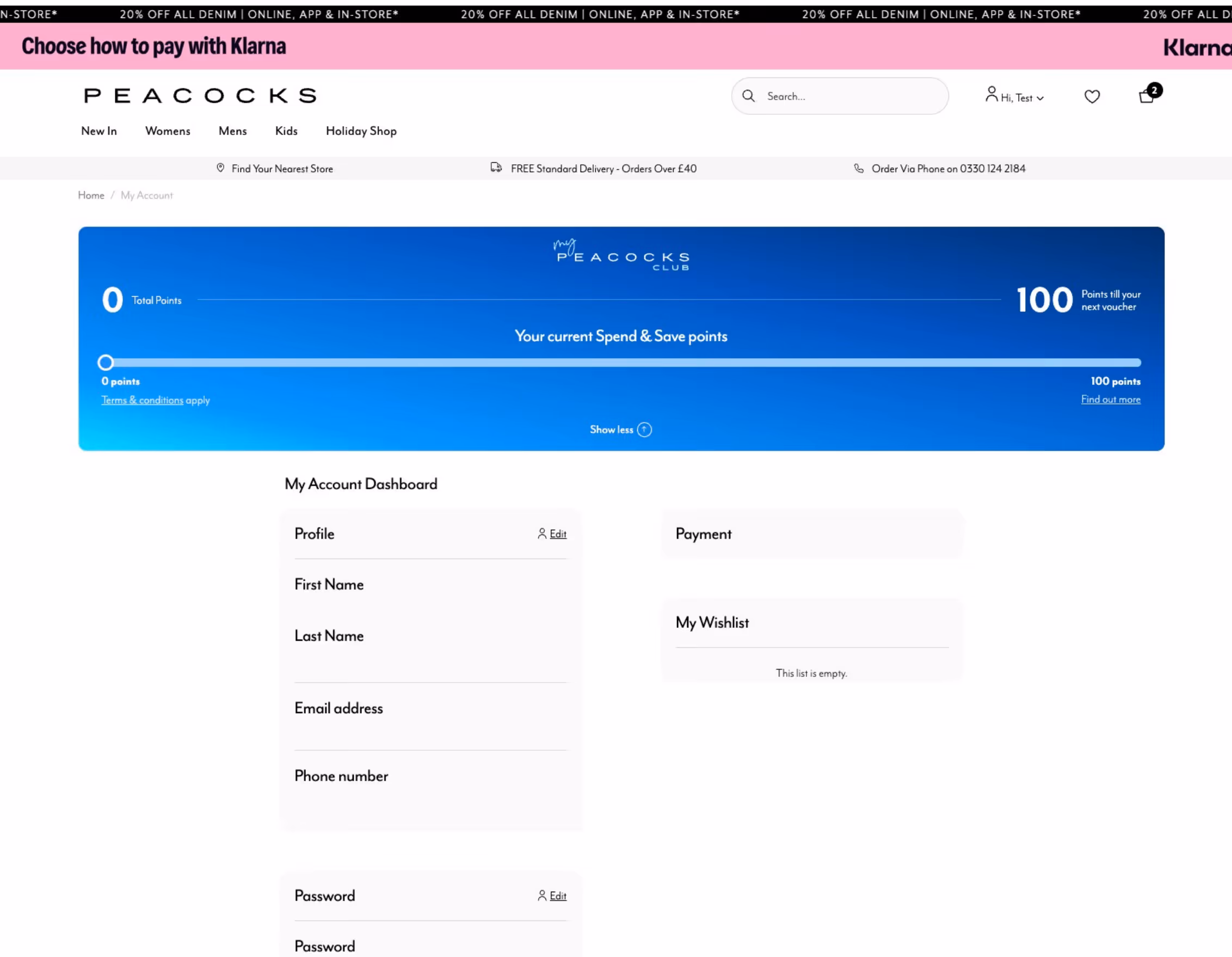Screen dimensions: 1232x957
Task: Open the Terms & conditions link
Action: 142,400
